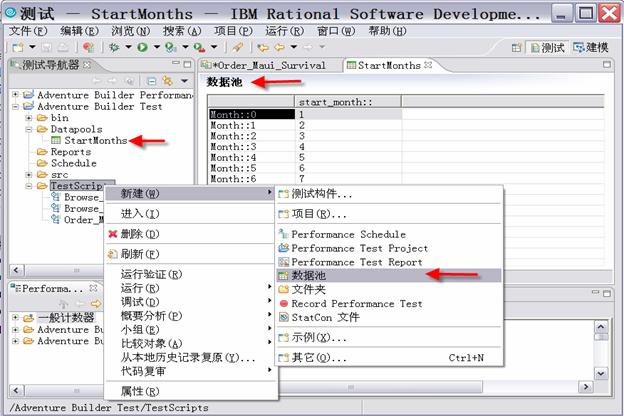Open the 建模 perspective button

click(592, 47)
